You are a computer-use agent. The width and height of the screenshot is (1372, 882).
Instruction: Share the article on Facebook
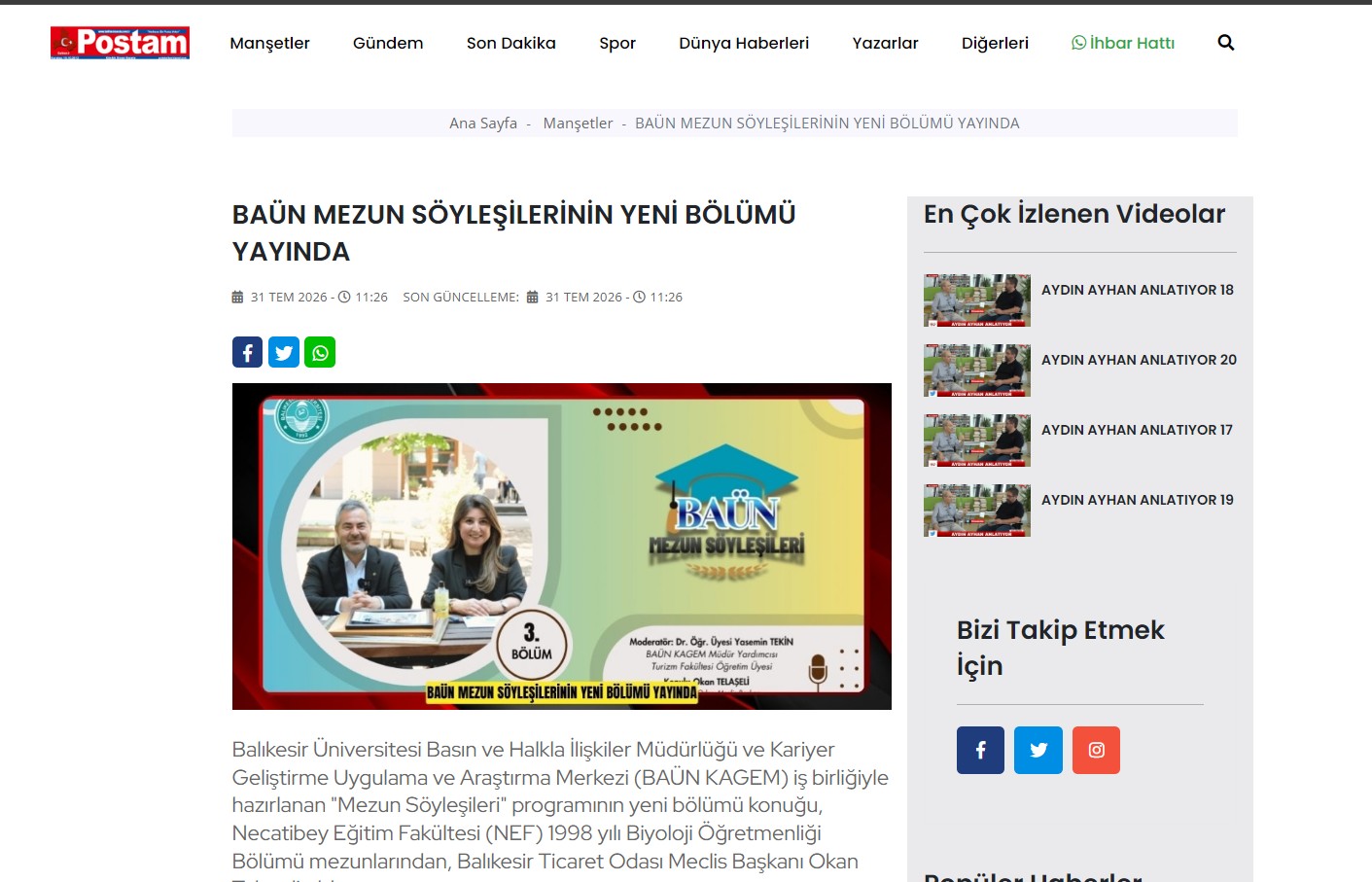pyautogui.click(x=247, y=352)
